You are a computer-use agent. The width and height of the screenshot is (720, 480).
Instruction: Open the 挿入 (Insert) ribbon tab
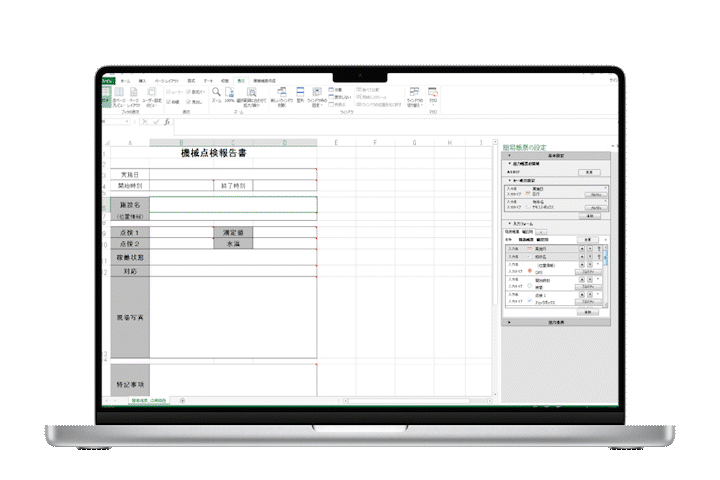[x=142, y=79]
